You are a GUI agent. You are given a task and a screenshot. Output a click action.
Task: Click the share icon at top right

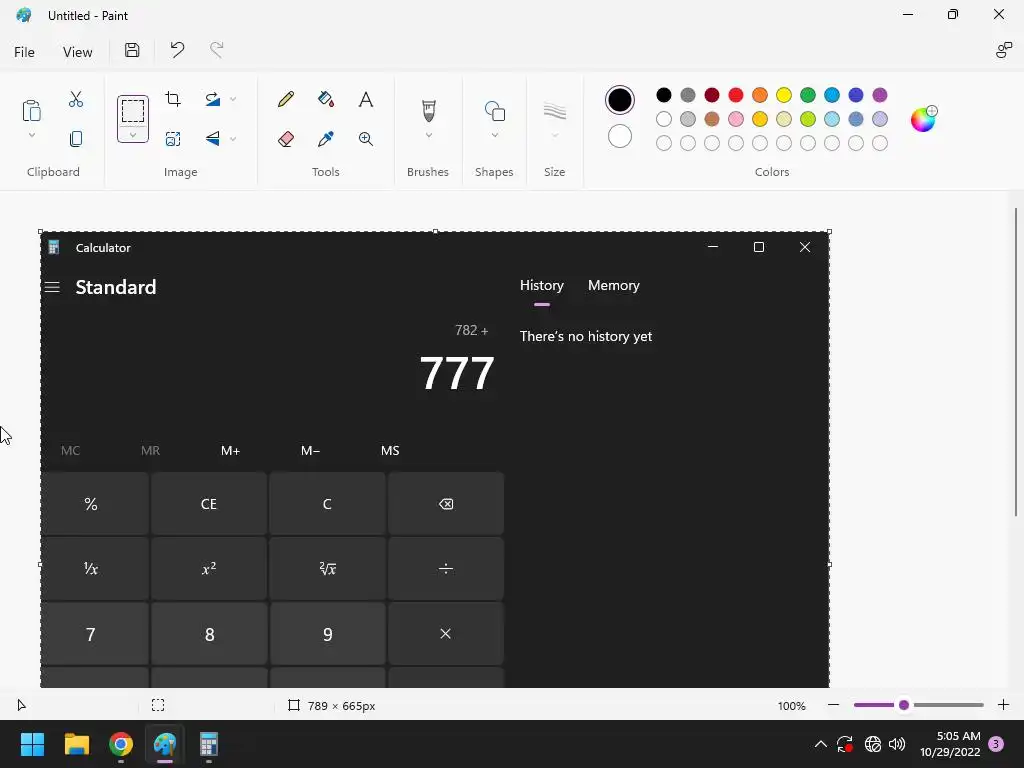pos(1004,50)
